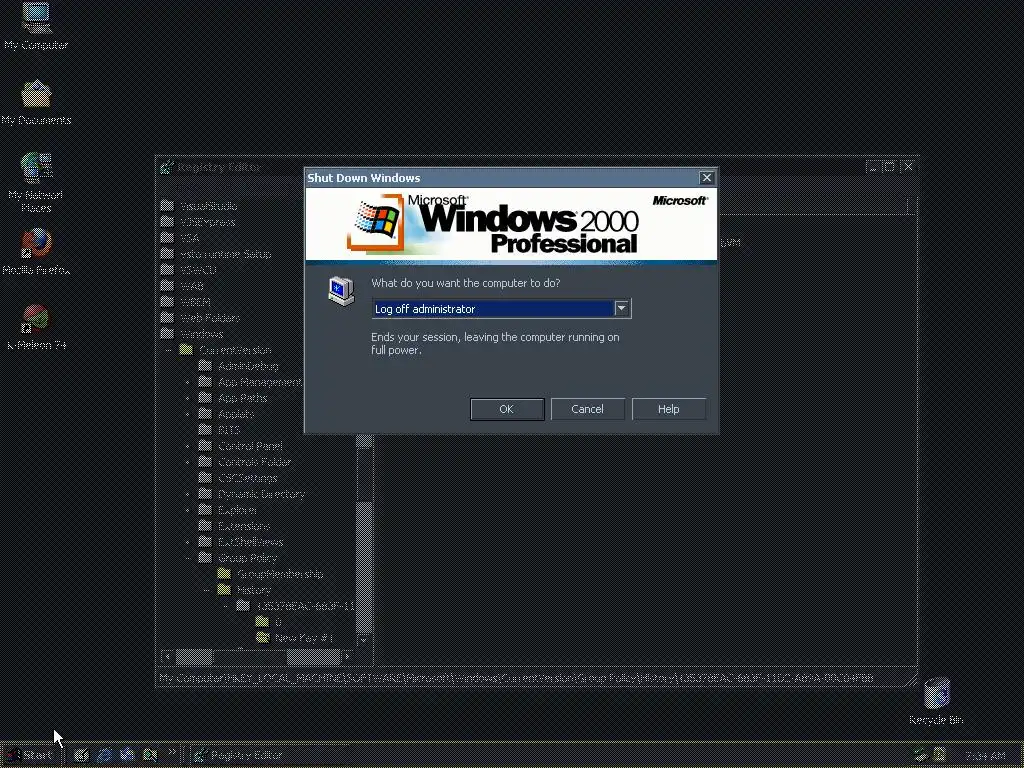Select the Windows registry key

tap(201, 334)
